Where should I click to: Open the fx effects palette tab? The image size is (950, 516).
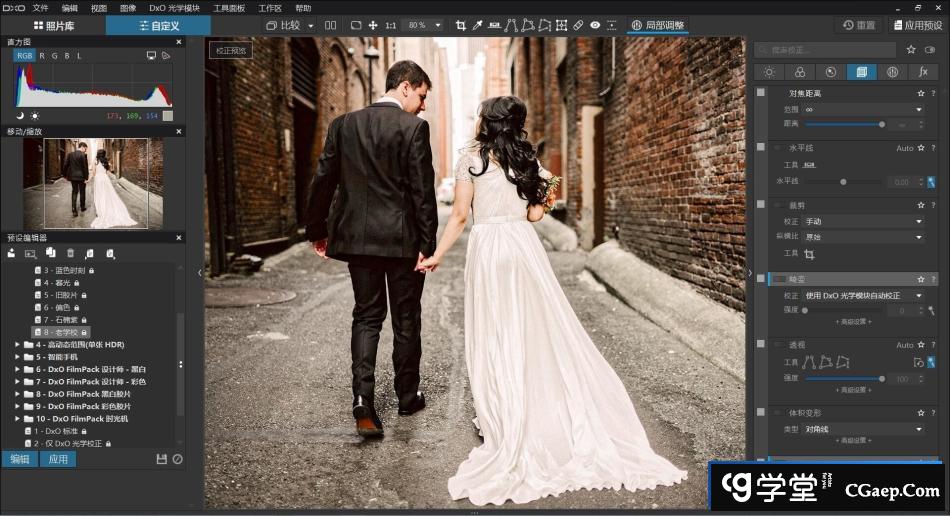(923, 72)
